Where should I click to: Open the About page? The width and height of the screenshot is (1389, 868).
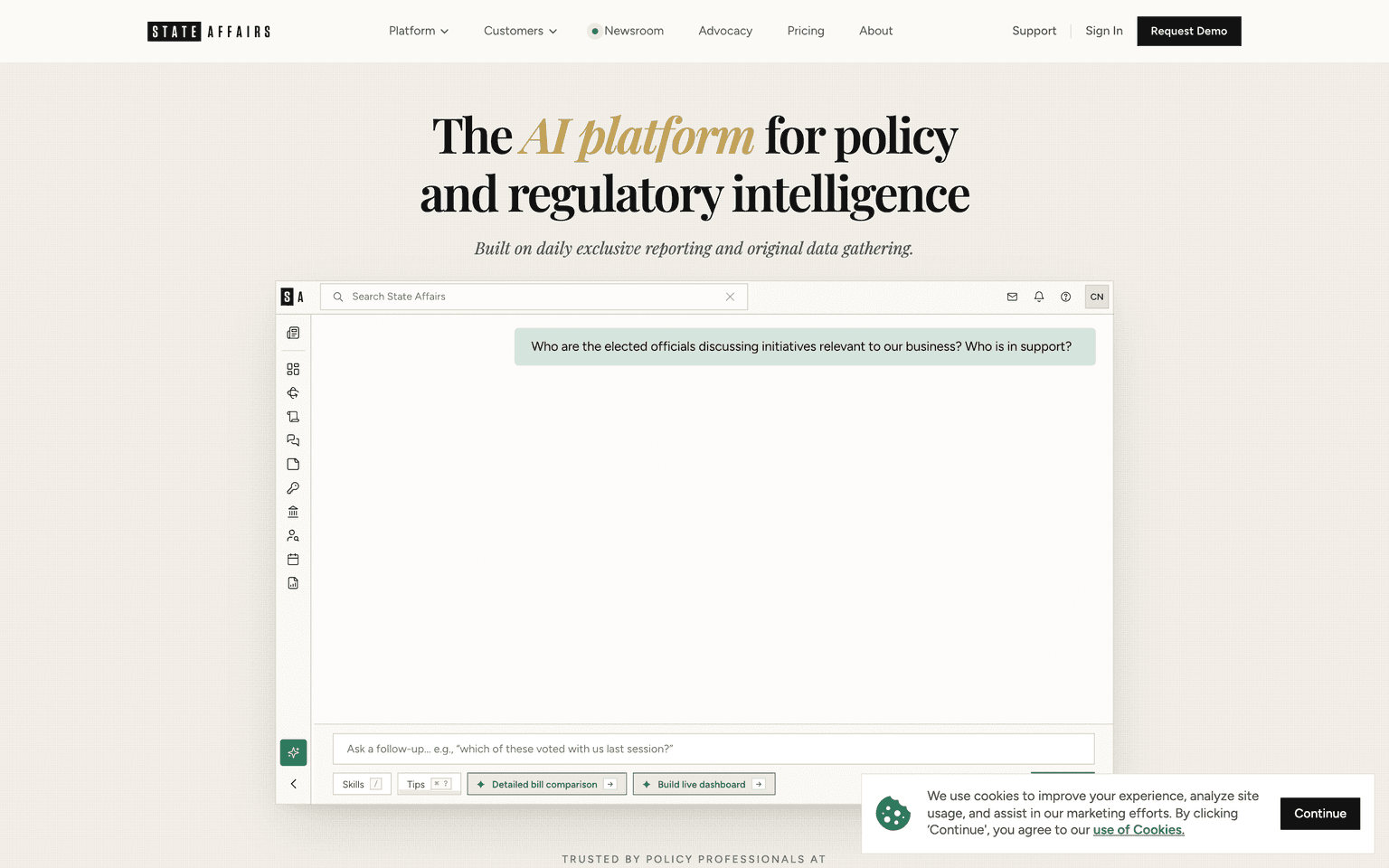pyautogui.click(x=875, y=31)
